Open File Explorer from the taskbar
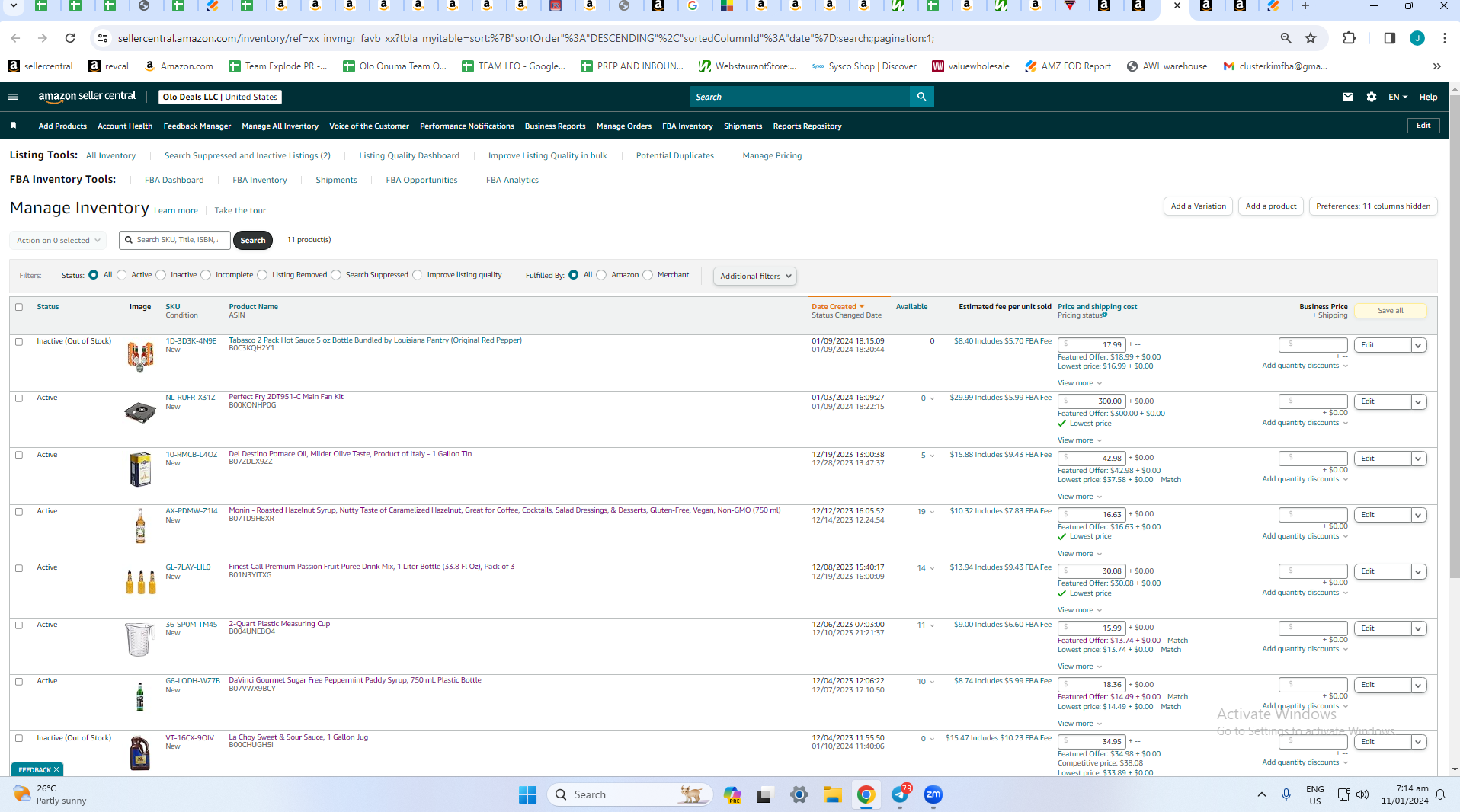 832,794
